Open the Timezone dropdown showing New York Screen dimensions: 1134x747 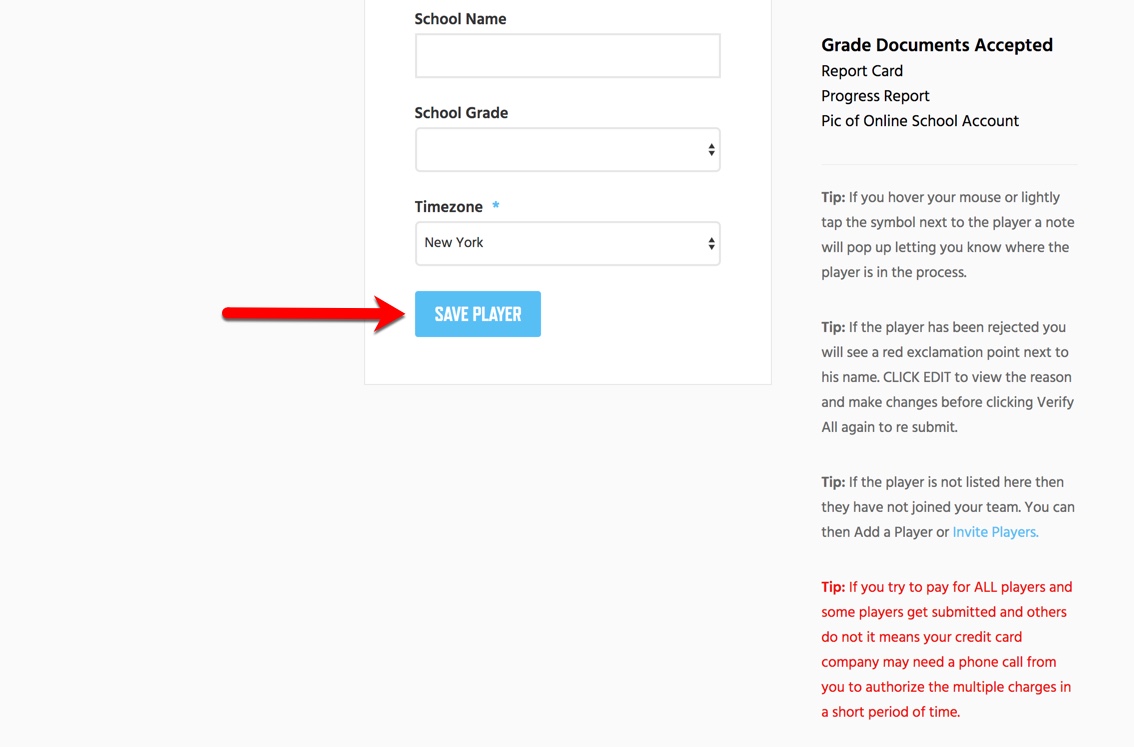pos(567,244)
